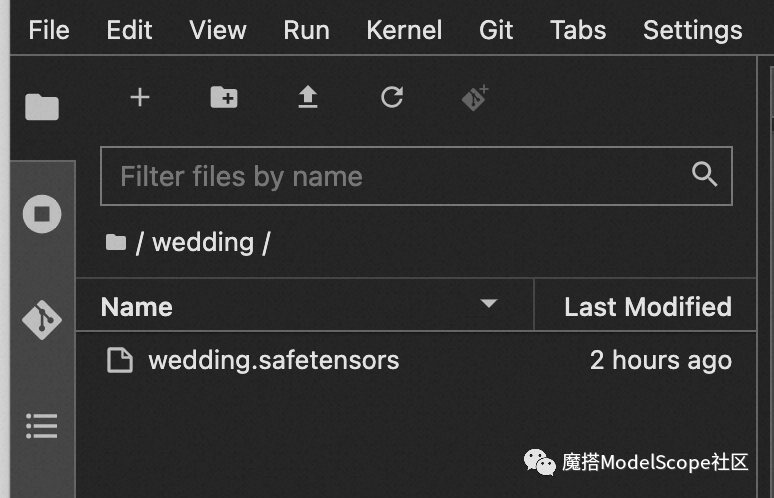Image resolution: width=774 pixels, height=498 pixels.
Task: Refresh the file list
Action: tap(392, 97)
